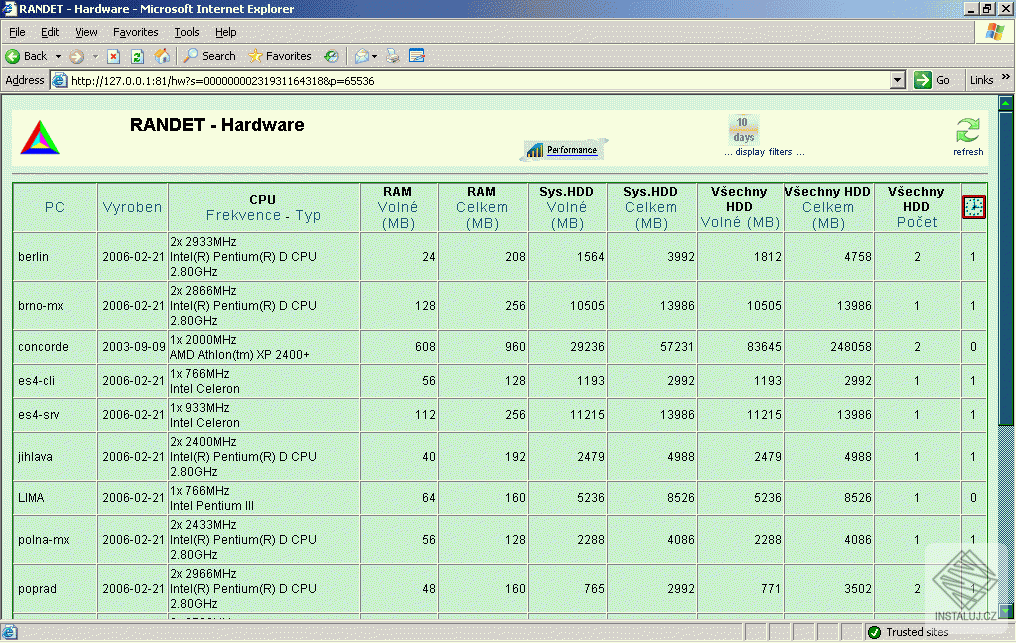Click the display filters link
This screenshot has height=643, width=1016.
764,152
